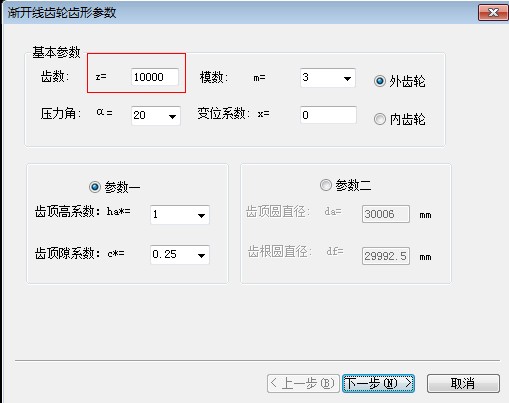Image resolution: width=509 pixels, height=403 pixels.
Task: Click the 上一步(B) button
Action: point(303,383)
